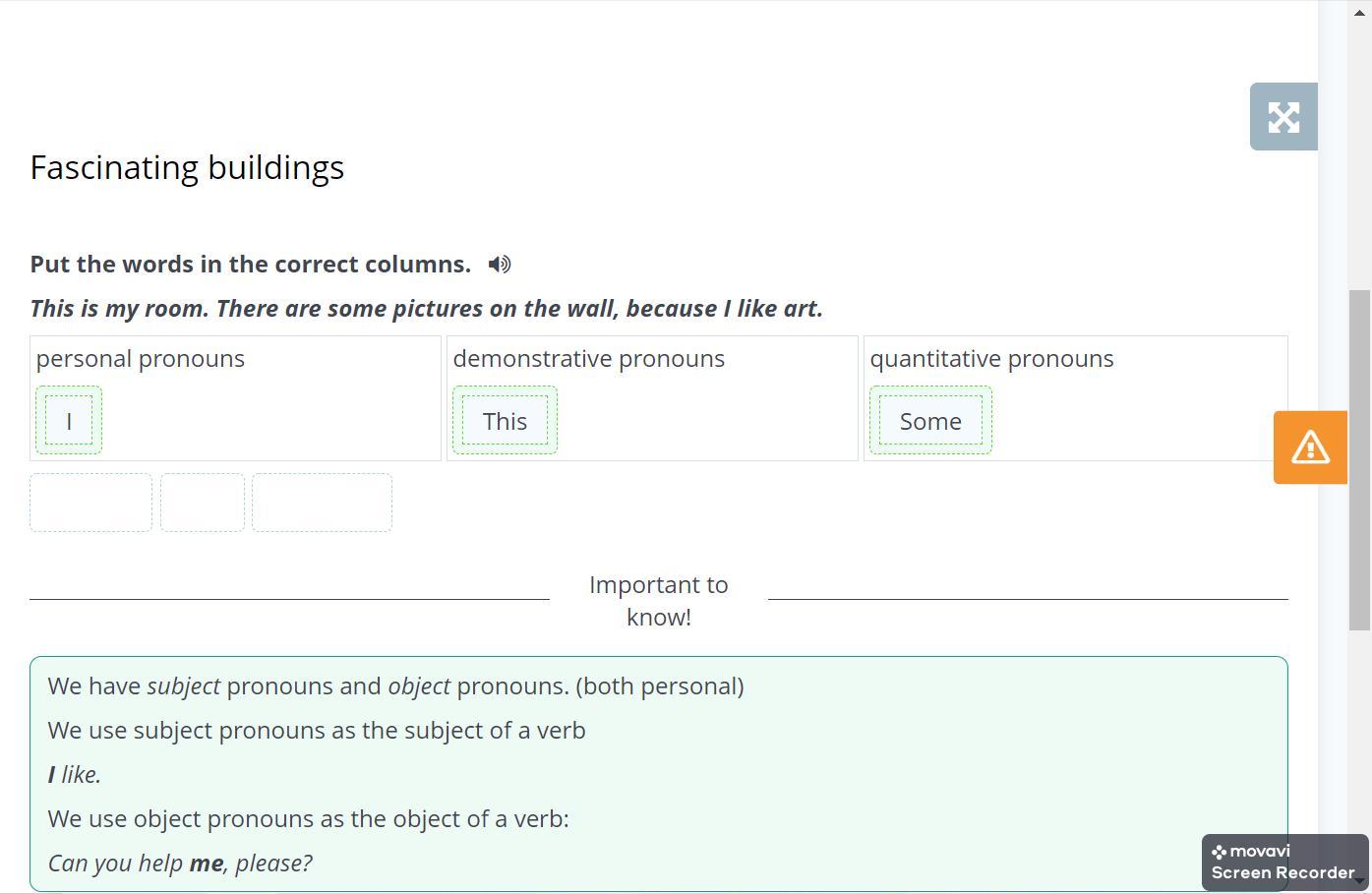Click the orange warning report icon
The height and width of the screenshot is (894, 1372).
coord(1310,447)
